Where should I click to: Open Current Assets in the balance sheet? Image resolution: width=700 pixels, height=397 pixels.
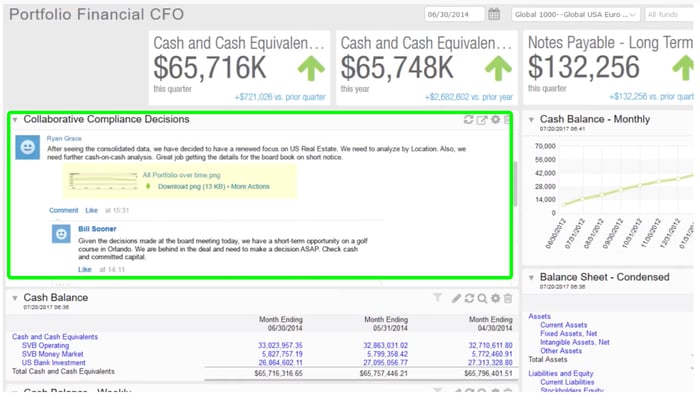click(x=563, y=325)
